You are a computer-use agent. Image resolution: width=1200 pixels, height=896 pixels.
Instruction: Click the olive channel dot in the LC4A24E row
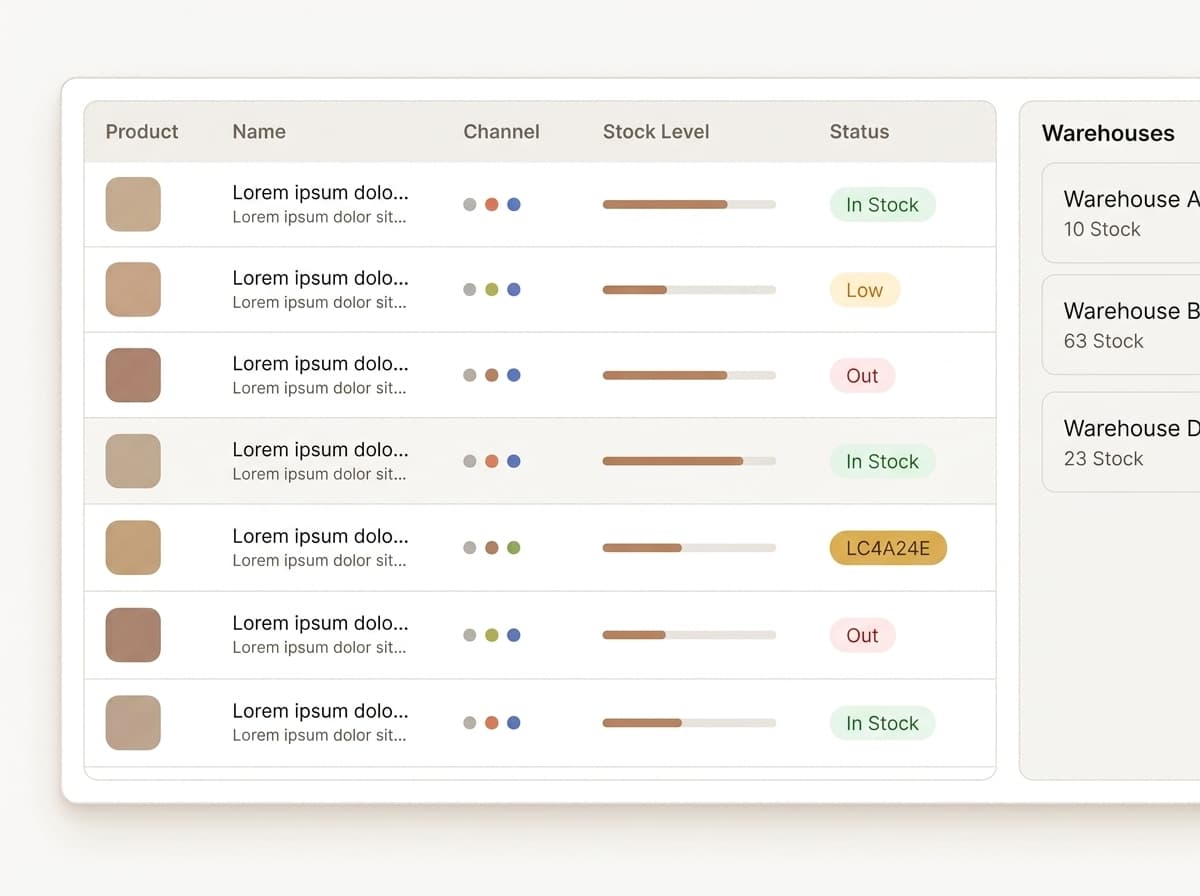[x=513, y=547]
